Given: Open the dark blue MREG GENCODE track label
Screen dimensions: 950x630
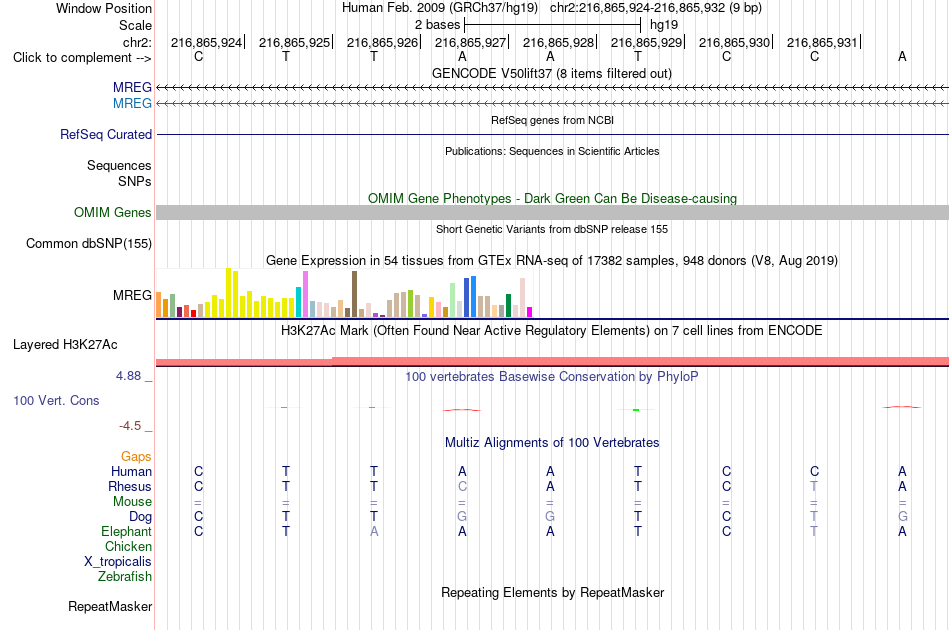Looking at the screenshot, I should click(x=132, y=87).
